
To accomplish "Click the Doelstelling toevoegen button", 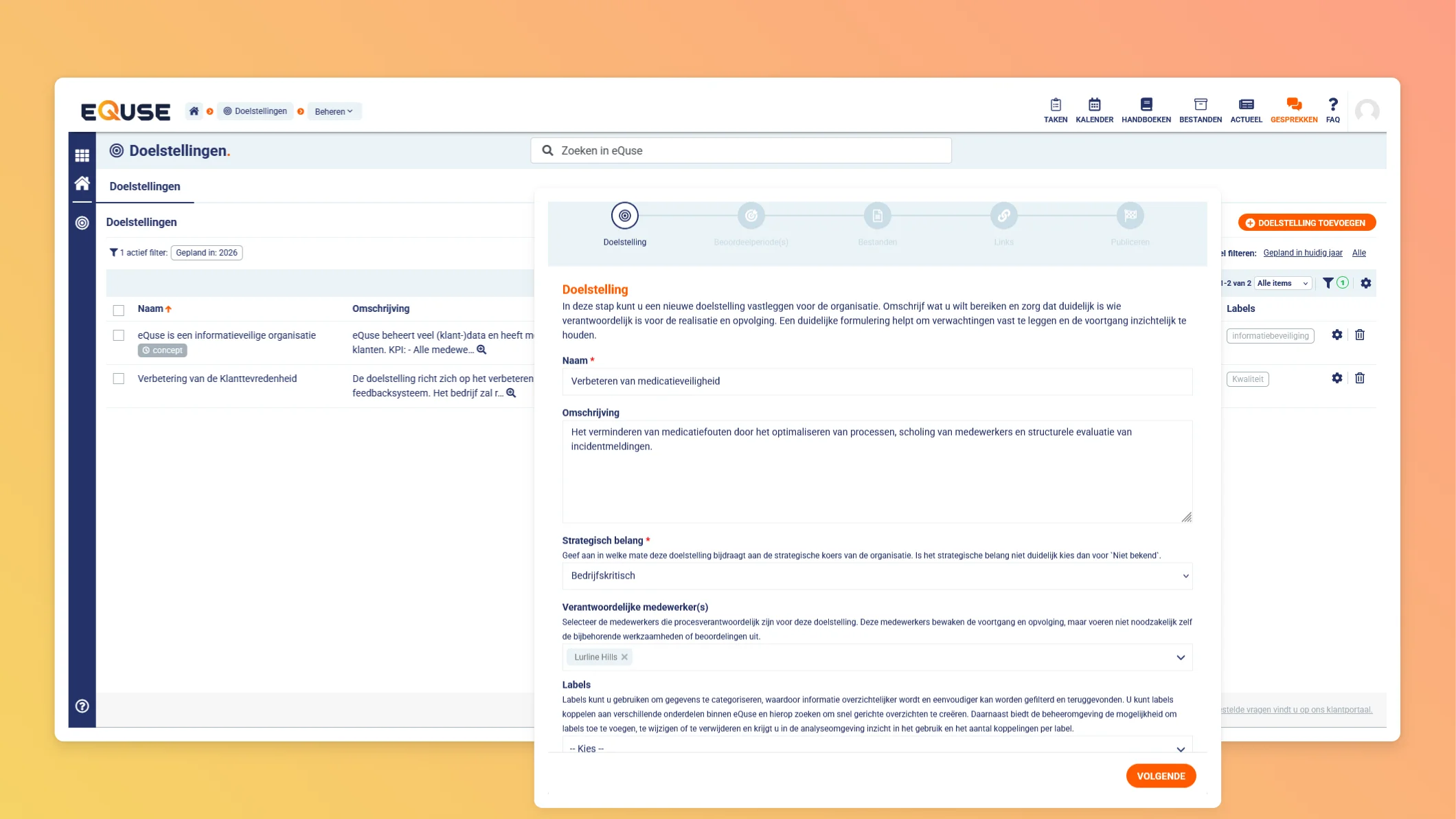I will pos(1306,223).
